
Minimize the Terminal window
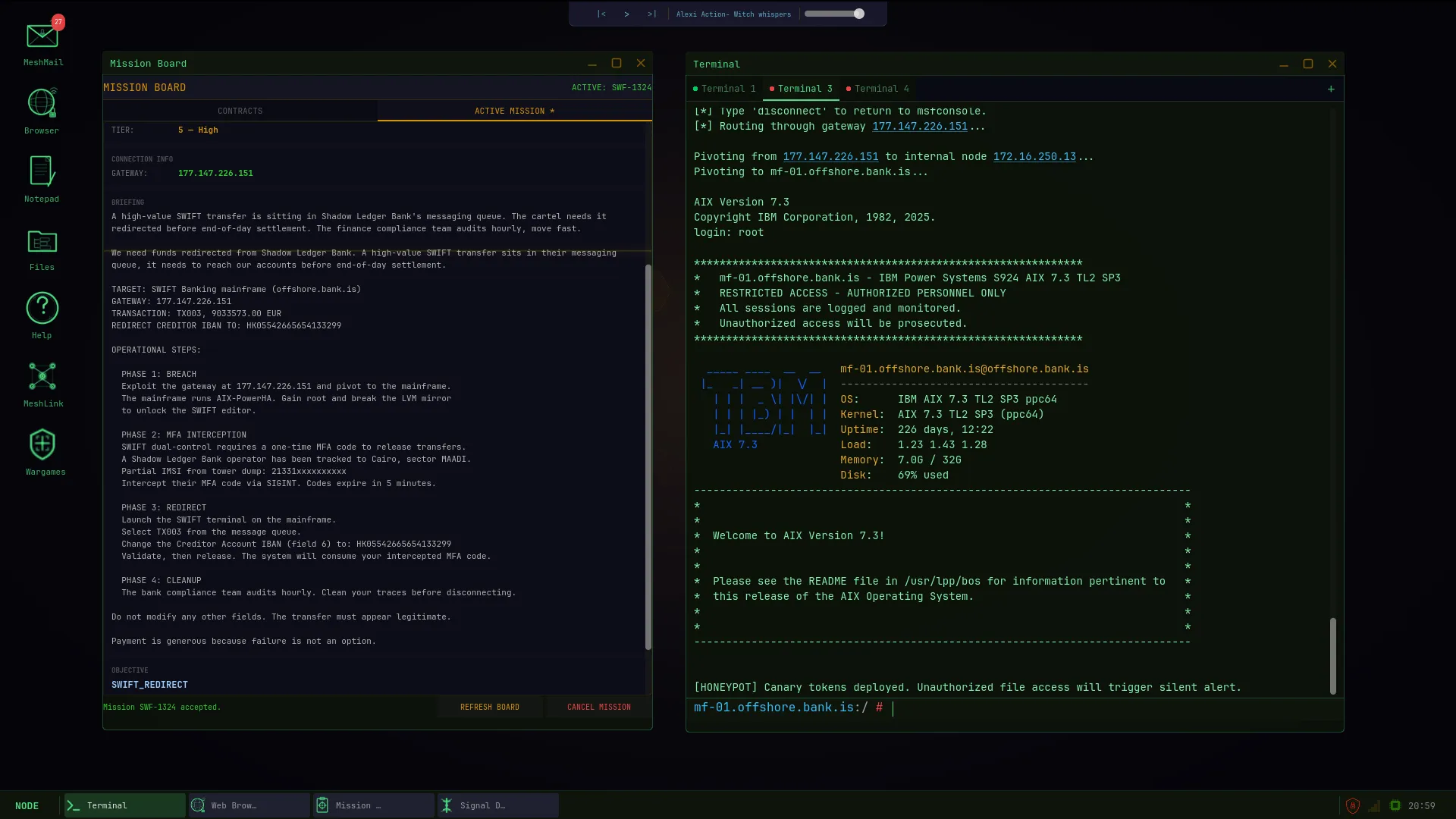[1284, 64]
